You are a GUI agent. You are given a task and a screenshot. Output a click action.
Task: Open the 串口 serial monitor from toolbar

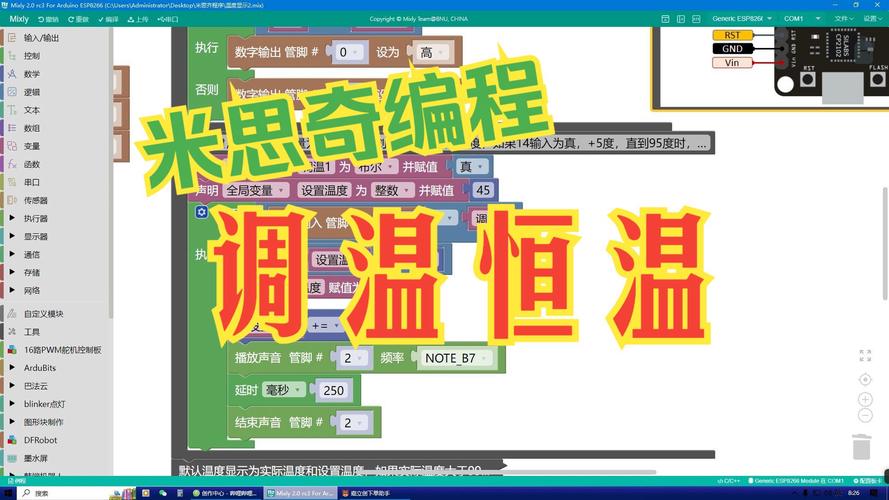(167, 18)
